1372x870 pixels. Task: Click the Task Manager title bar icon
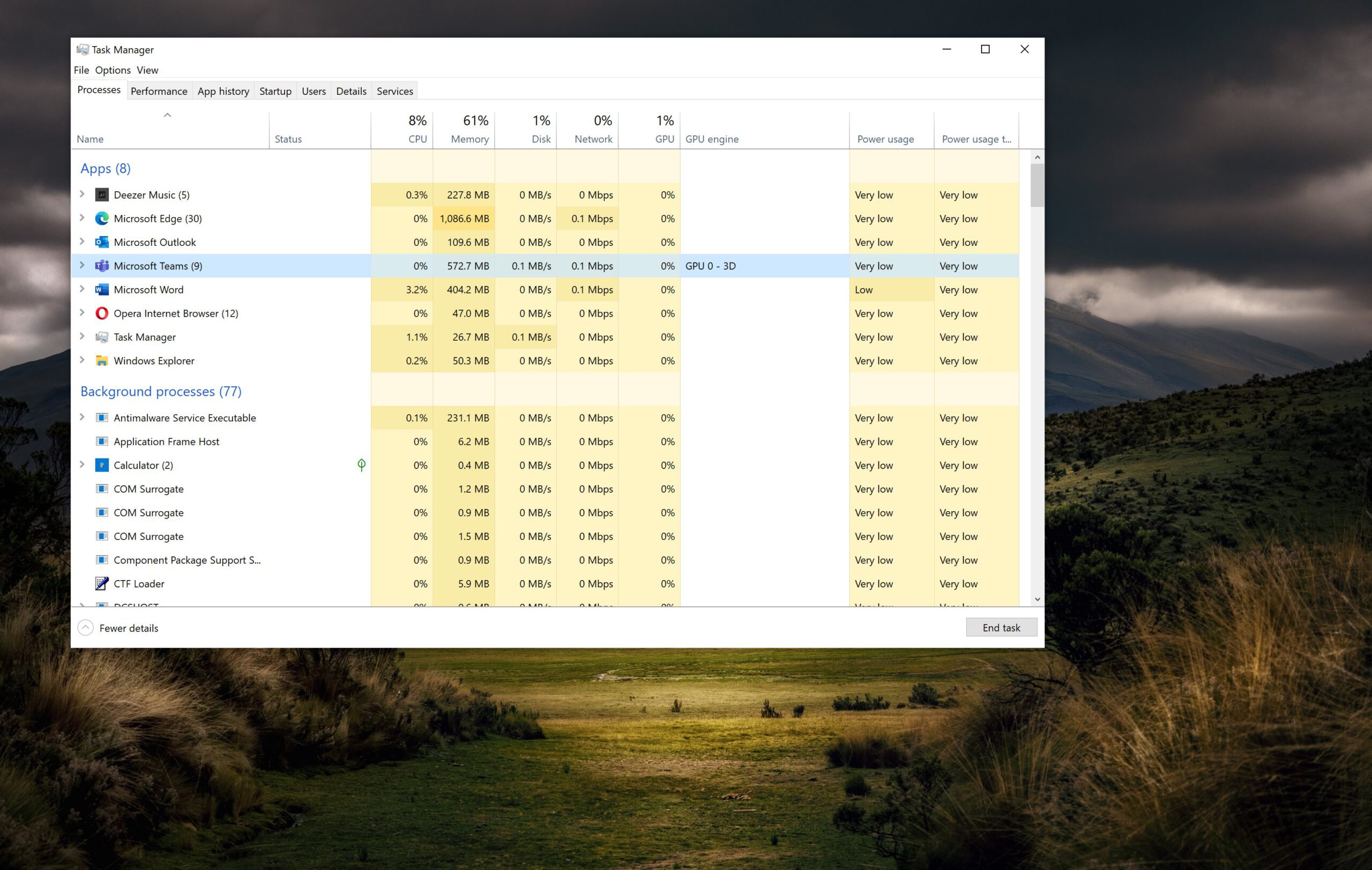(x=83, y=49)
